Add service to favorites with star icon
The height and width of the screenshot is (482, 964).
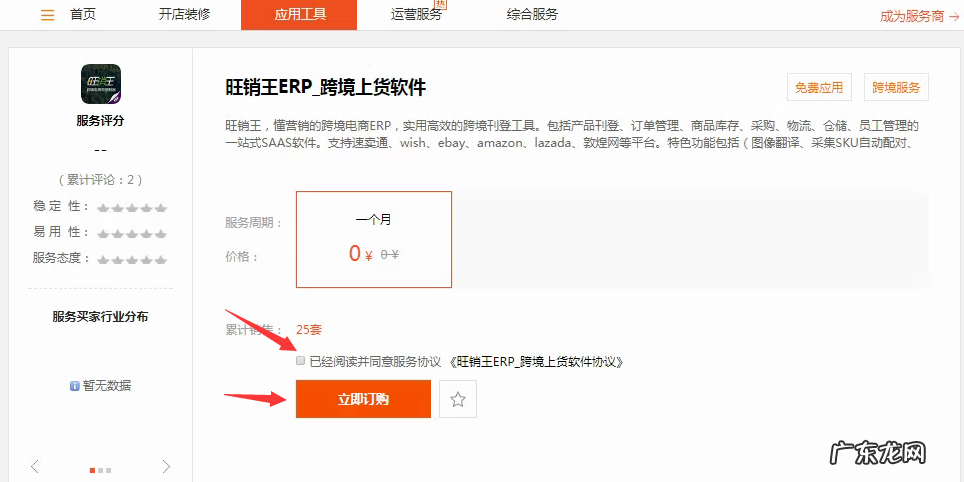point(457,400)
